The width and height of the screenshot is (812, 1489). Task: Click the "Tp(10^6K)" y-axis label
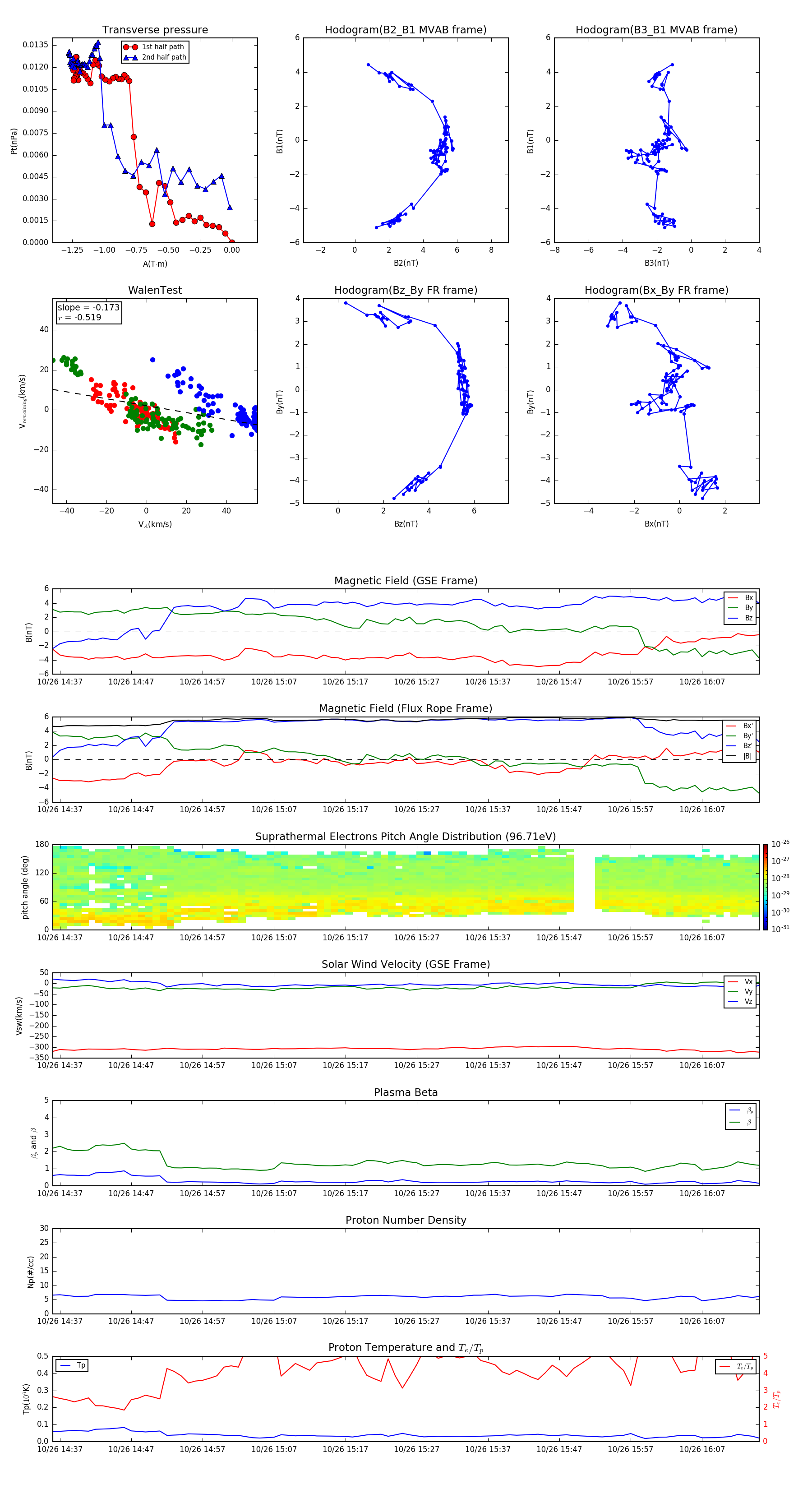(27, 1399)
